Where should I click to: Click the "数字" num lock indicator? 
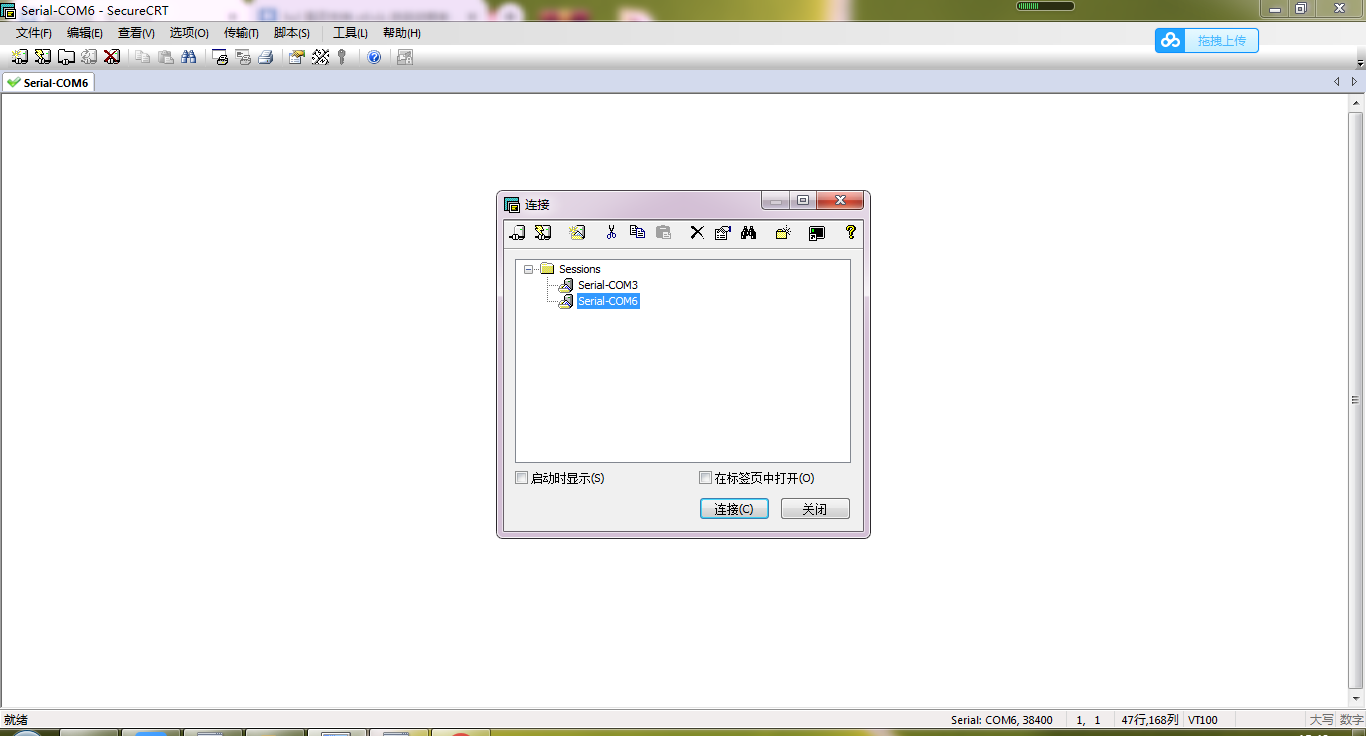1351,720
